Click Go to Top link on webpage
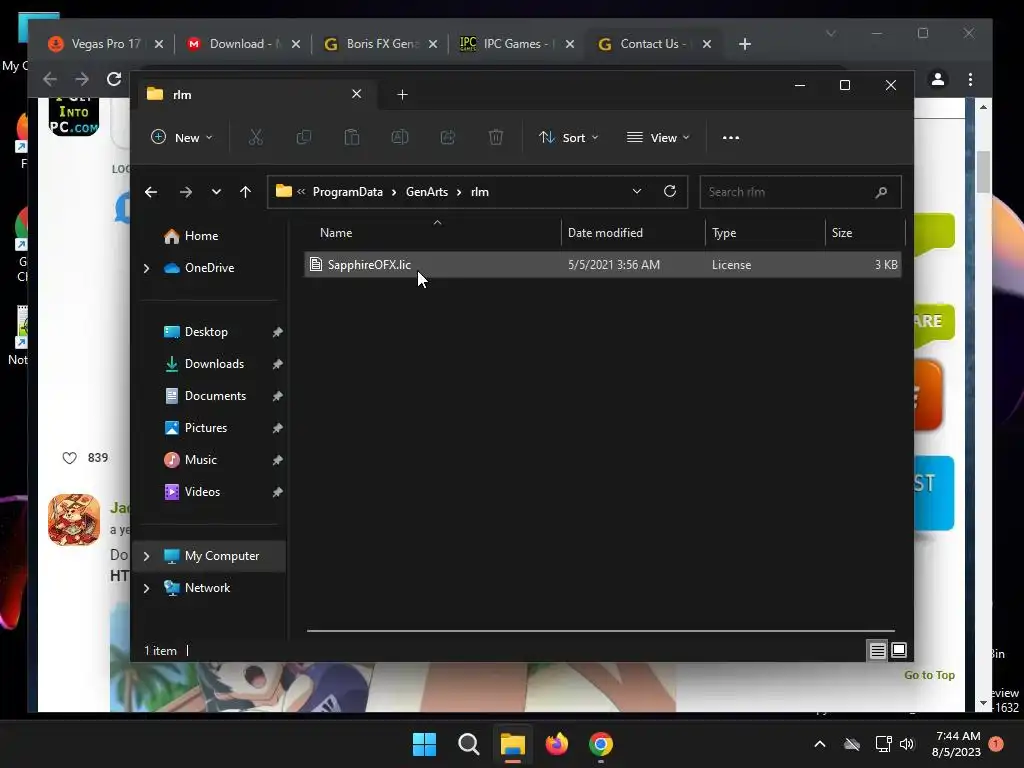 tap(929, 675)
